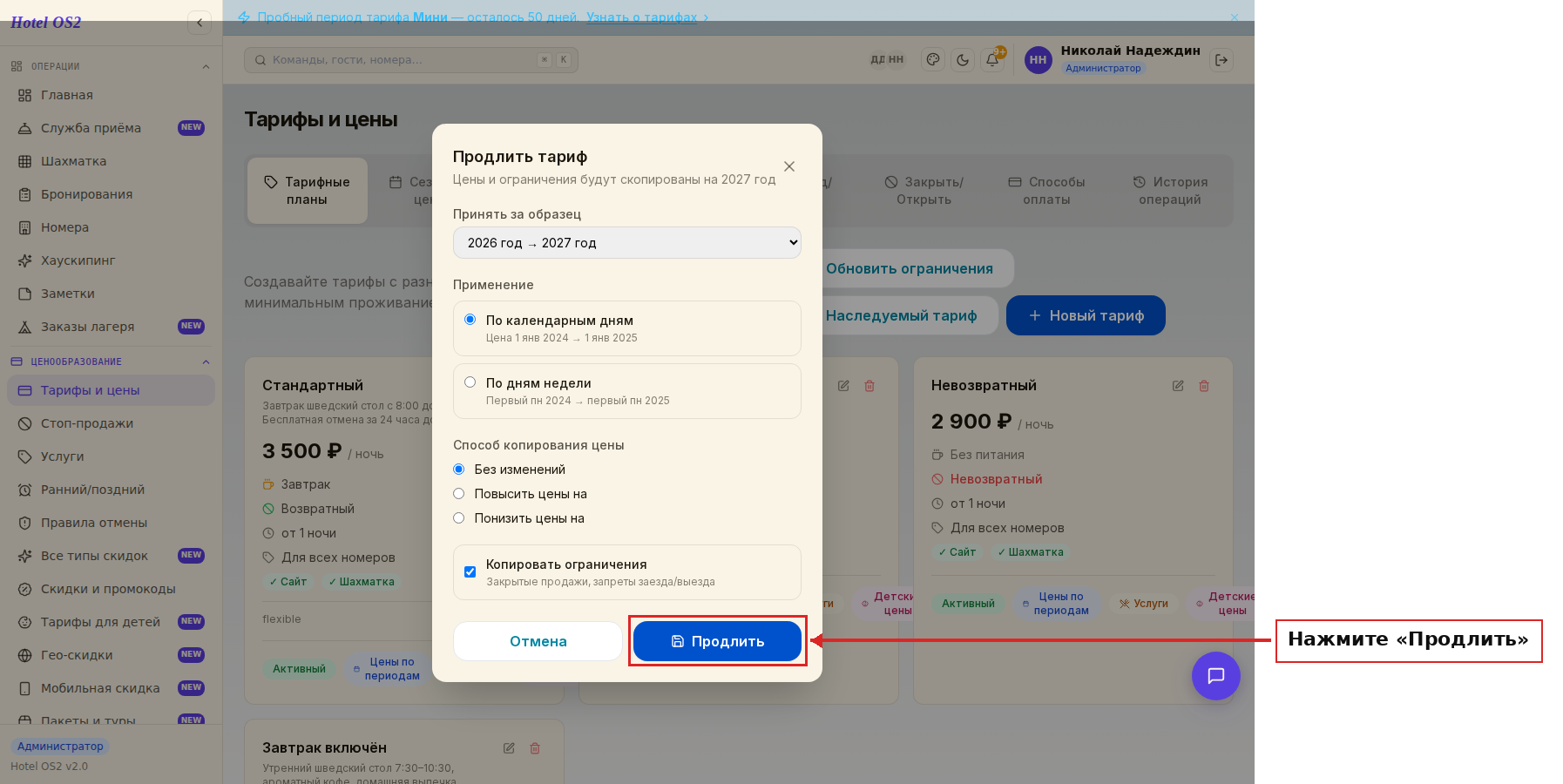Open Главная in sidebar

coord(111,95)
